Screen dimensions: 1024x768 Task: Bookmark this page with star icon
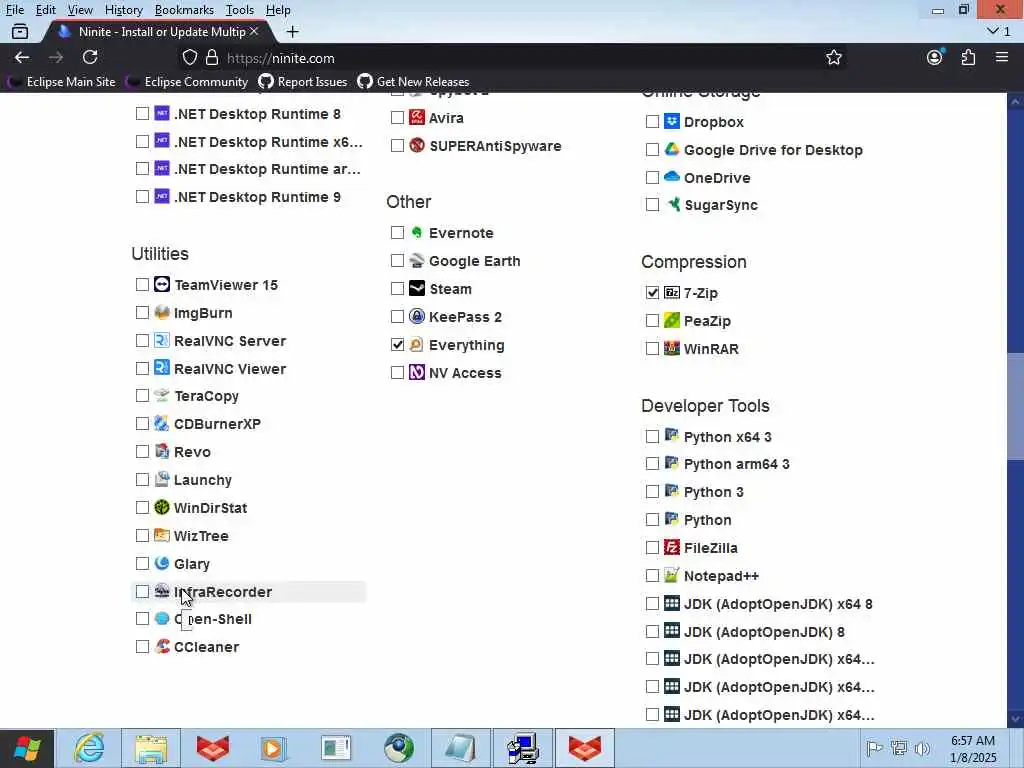(833, 57)
